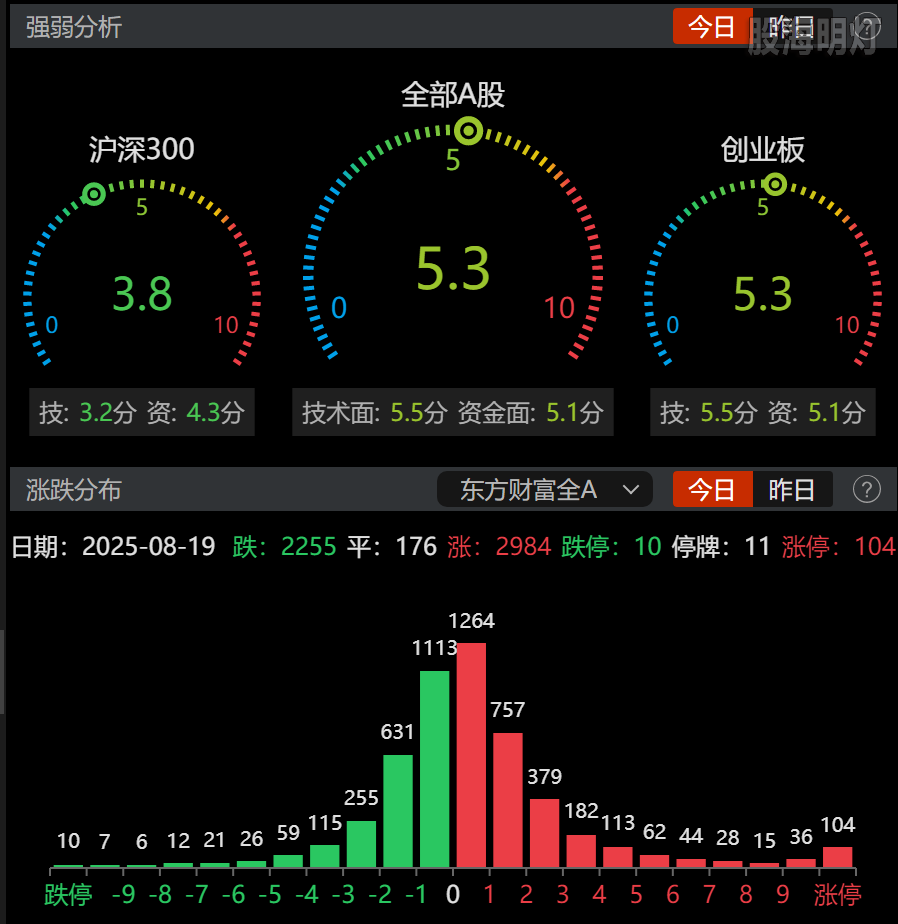
Task: Click the 创业板 gauge pointer marker
Action: pyautogui.click(x=775, y=184)
